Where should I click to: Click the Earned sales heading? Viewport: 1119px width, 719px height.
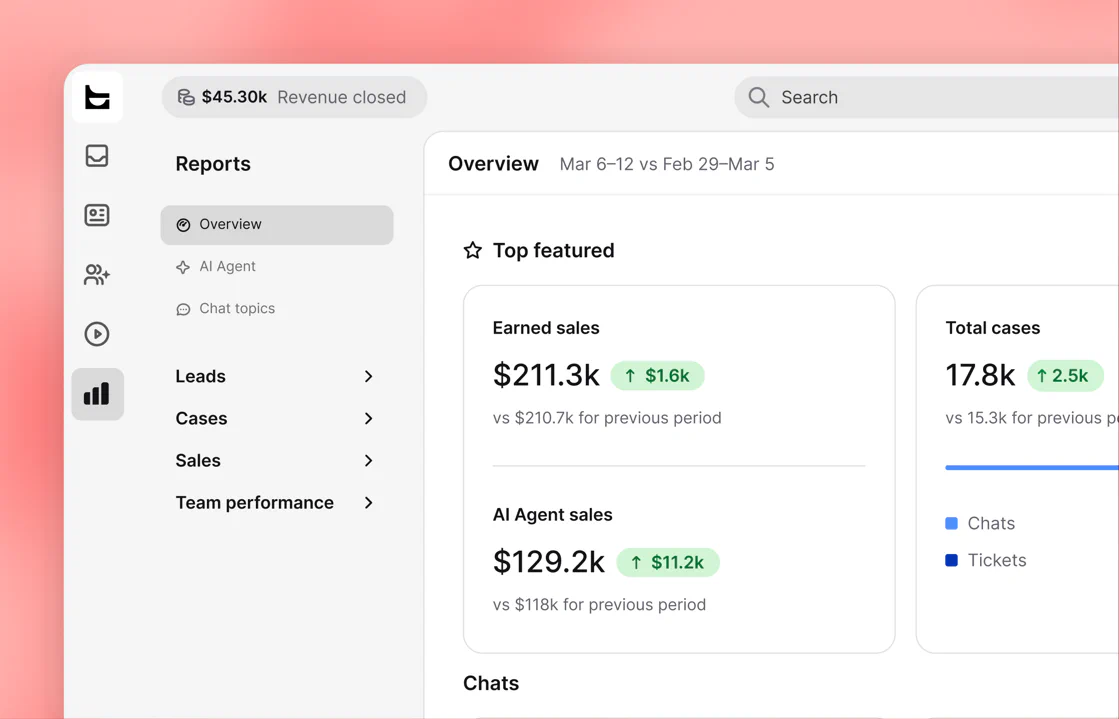[x=546, y=328]
